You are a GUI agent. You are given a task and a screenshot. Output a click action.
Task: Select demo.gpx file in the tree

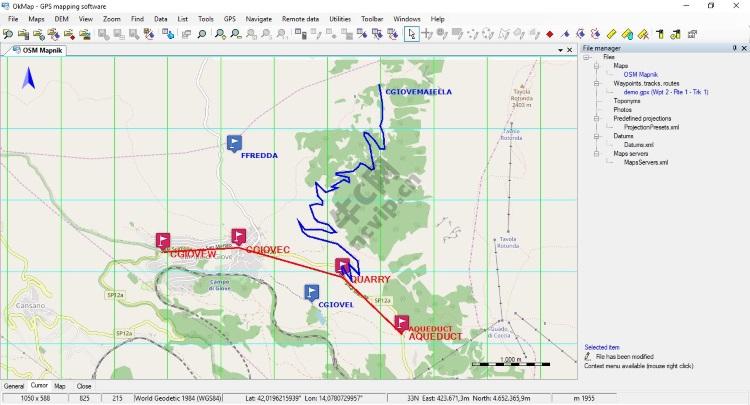pyautogui.click(x=666, y=92)
